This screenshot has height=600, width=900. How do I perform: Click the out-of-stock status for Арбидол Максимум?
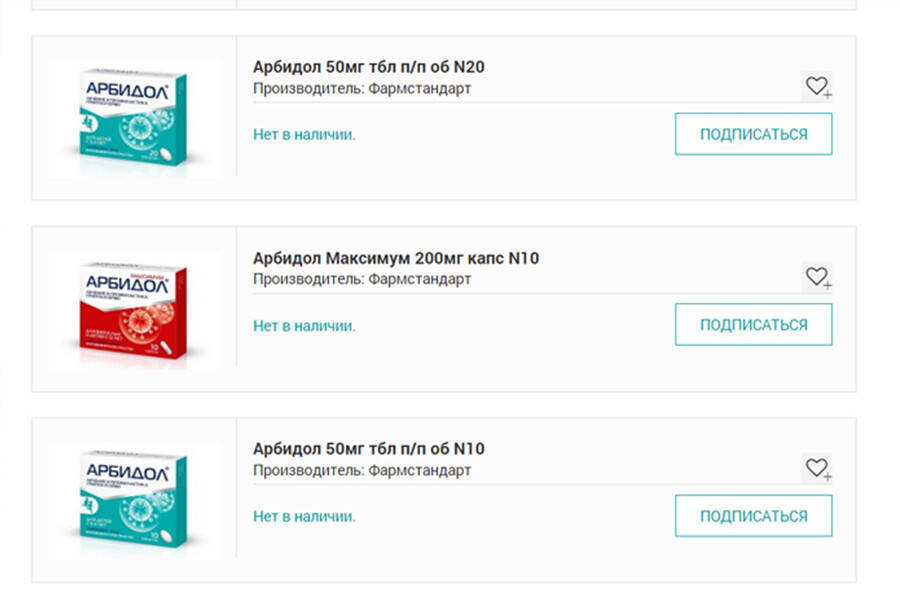(304, 325)
